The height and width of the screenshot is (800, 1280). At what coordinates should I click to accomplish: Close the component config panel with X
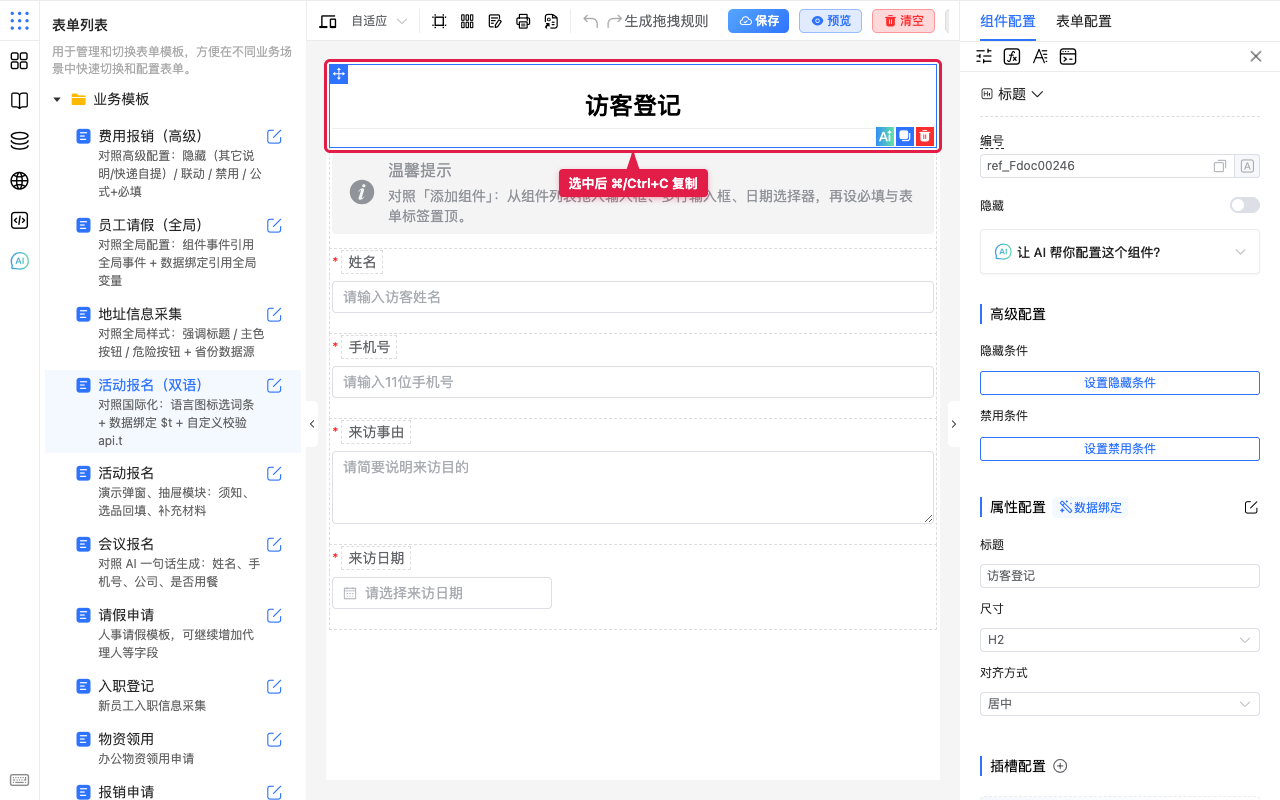1256,56
